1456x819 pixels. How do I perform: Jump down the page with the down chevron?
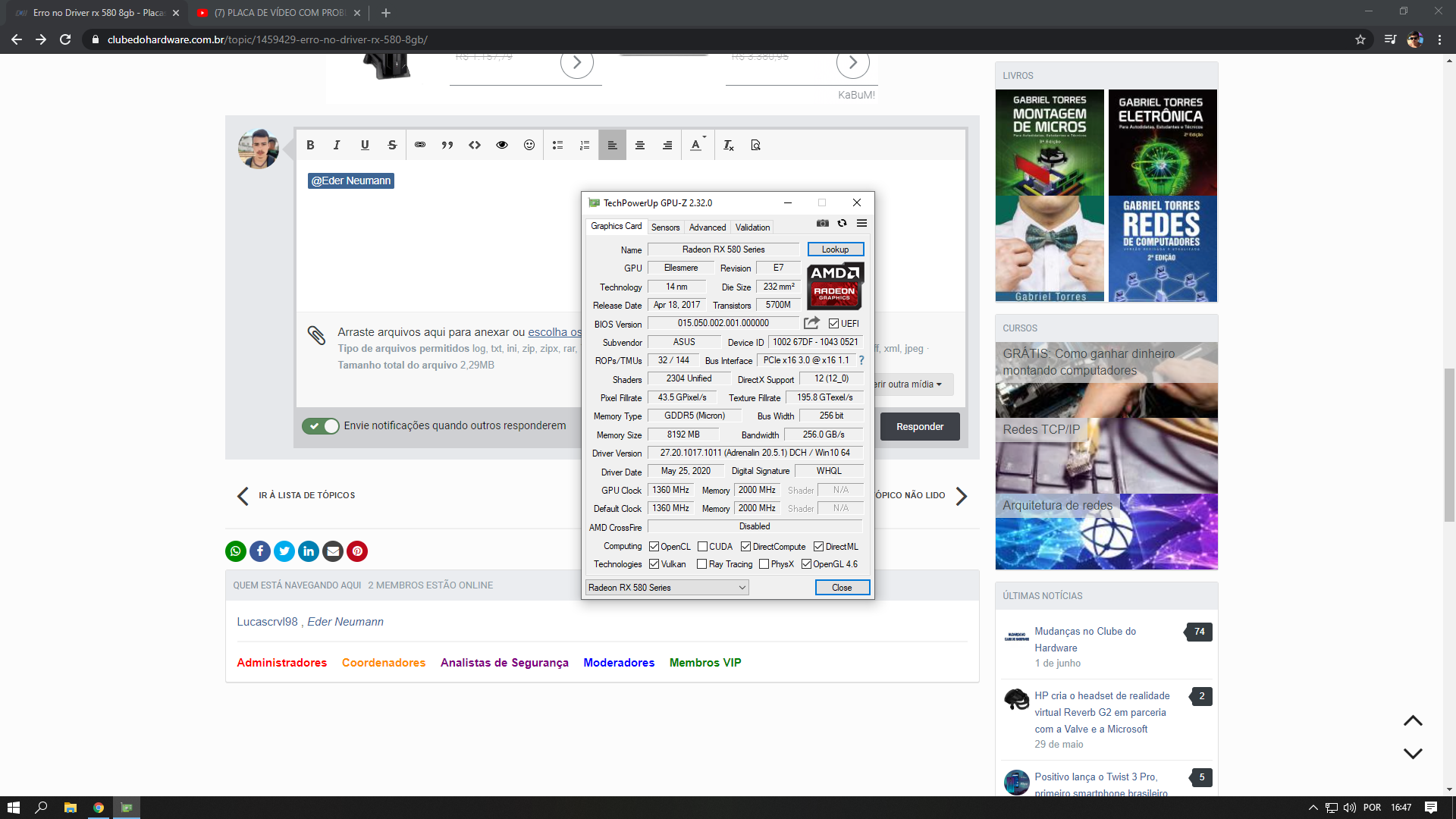click(x=1413, y=754)
